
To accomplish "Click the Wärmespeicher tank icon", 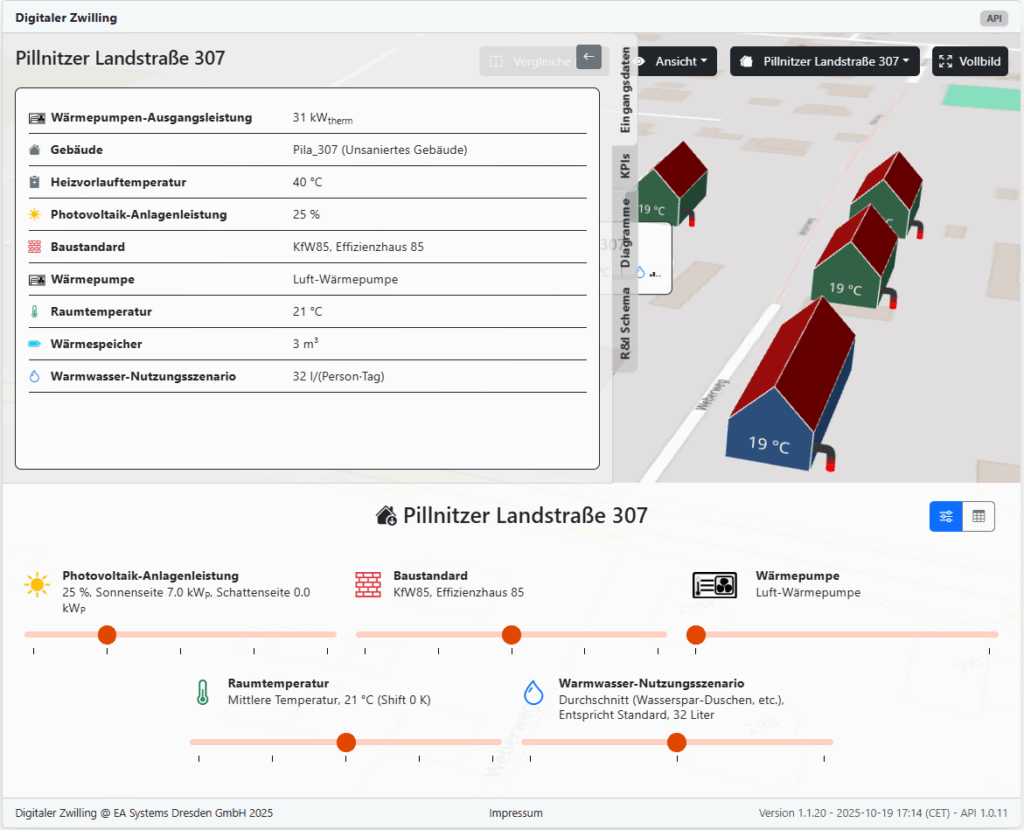I will [x=35, y=343].
